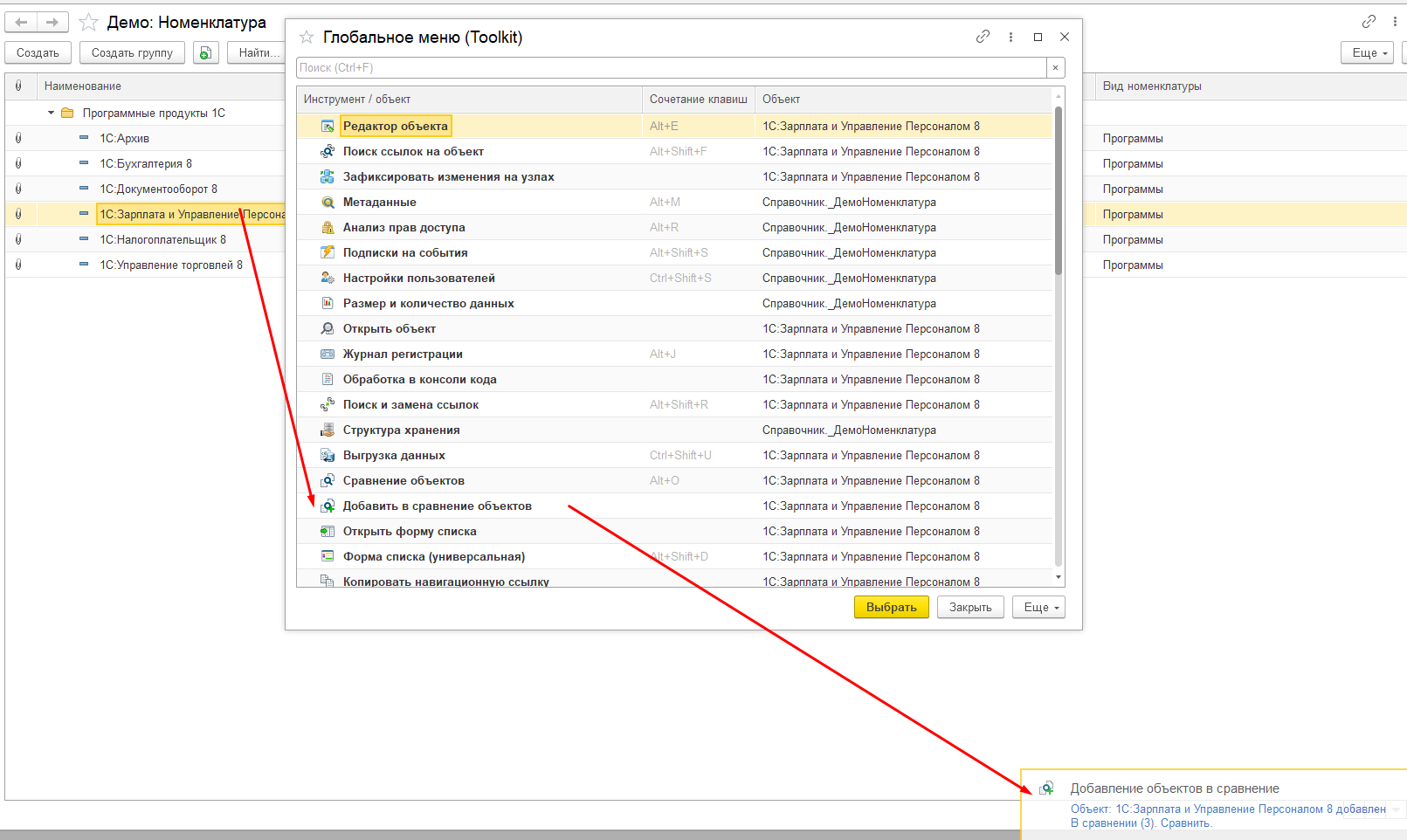Select the 1С:Управление торговлей 8 item
The height and width of the screenshot is (840, 1407).
pyautogui.click(x=171, y=265)
